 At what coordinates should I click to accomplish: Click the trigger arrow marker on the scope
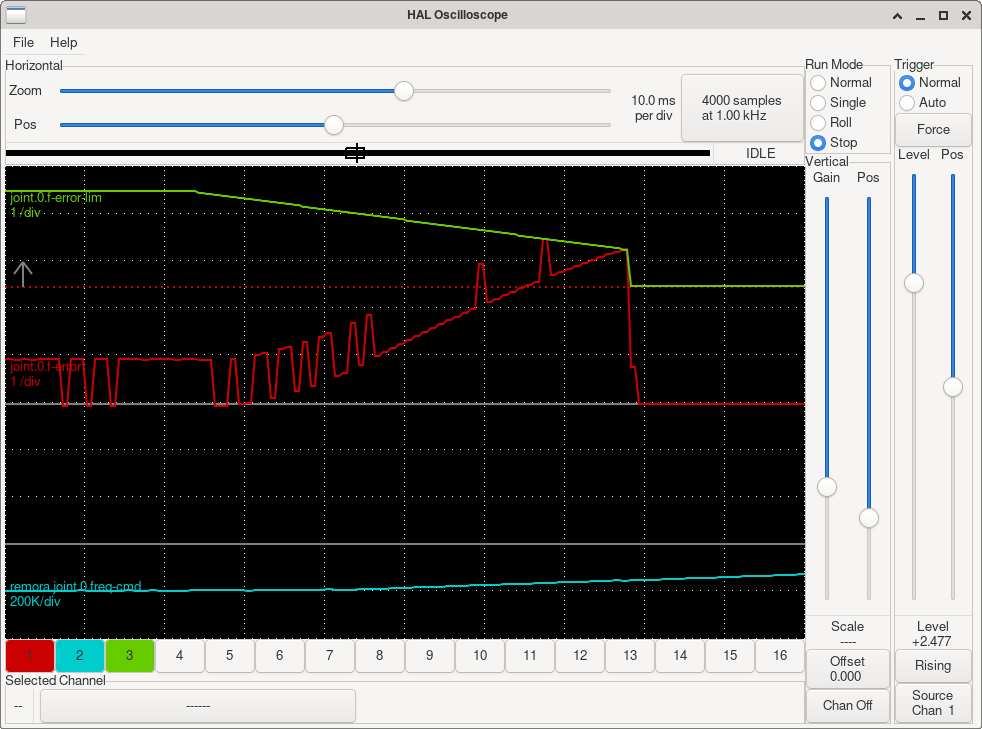[23, 274]
